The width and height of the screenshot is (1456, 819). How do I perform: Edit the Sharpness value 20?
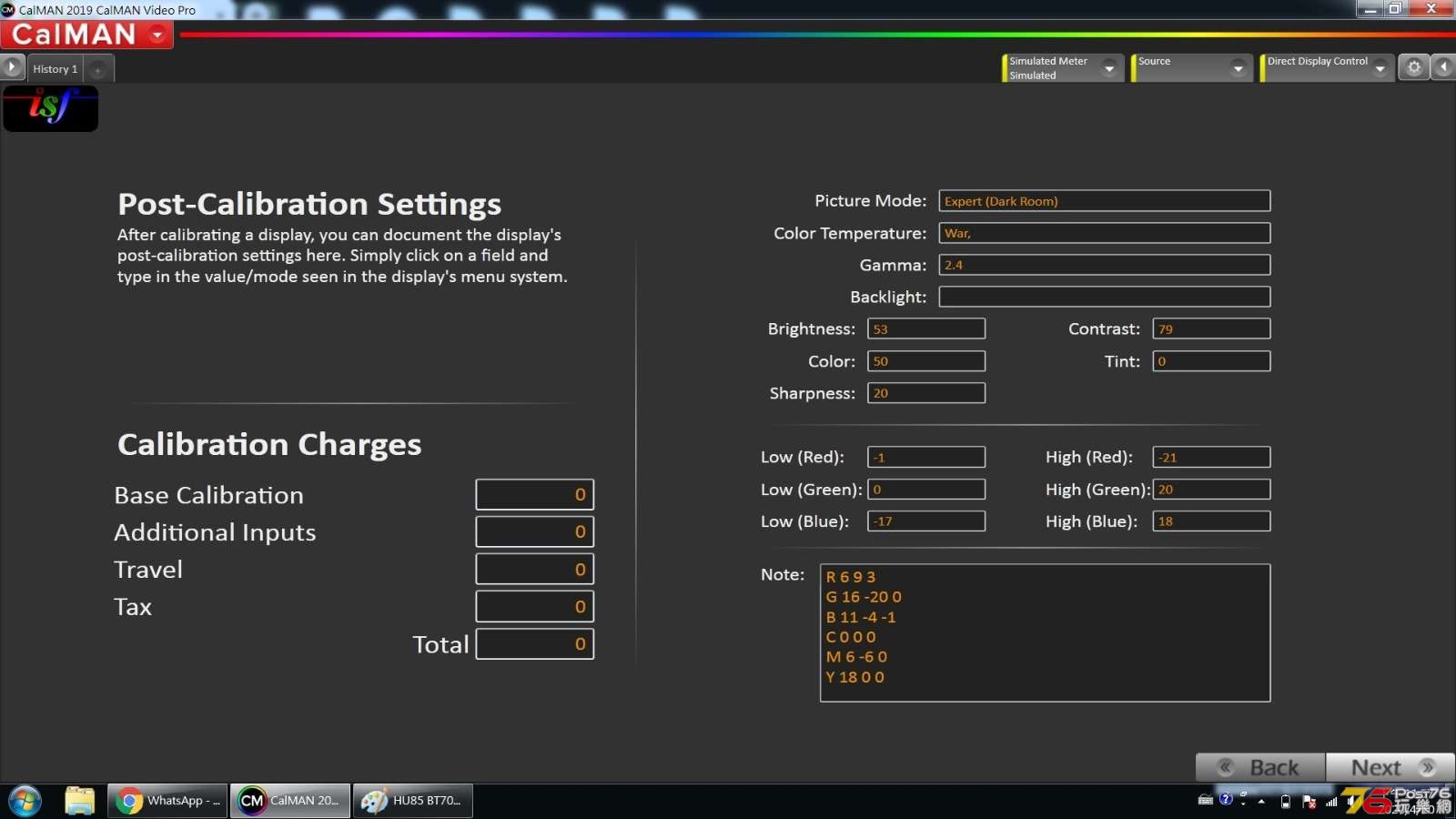(926, 393)
